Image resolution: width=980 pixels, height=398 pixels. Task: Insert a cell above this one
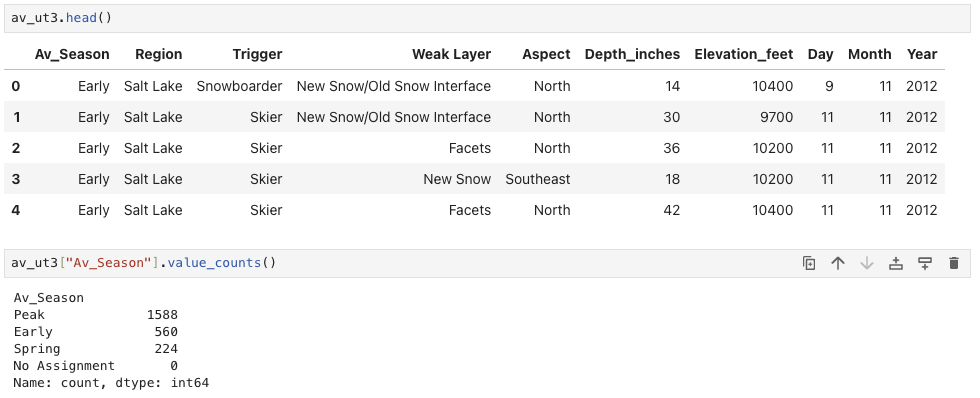(896, 263)
